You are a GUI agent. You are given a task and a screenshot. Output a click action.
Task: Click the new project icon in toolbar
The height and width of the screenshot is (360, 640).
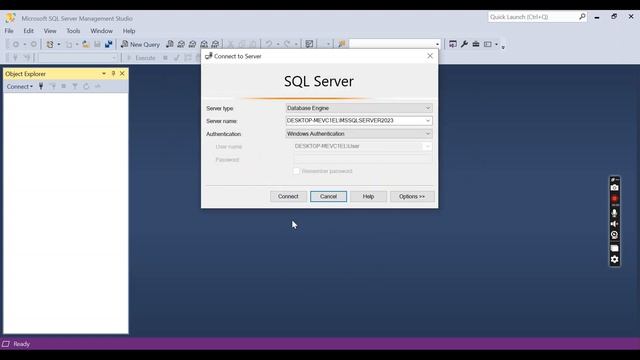(x=50, y=44)
